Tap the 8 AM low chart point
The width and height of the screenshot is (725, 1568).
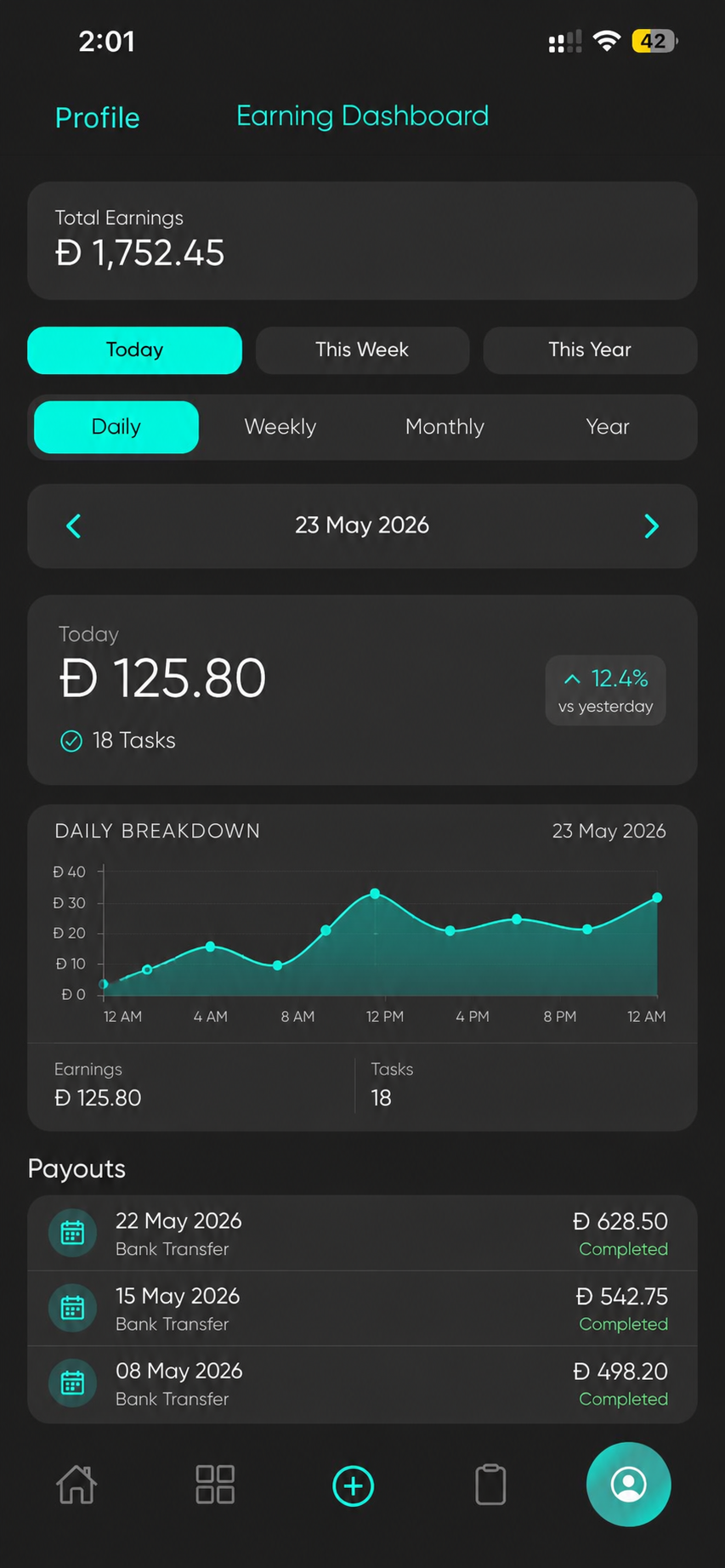coord(277,966)
